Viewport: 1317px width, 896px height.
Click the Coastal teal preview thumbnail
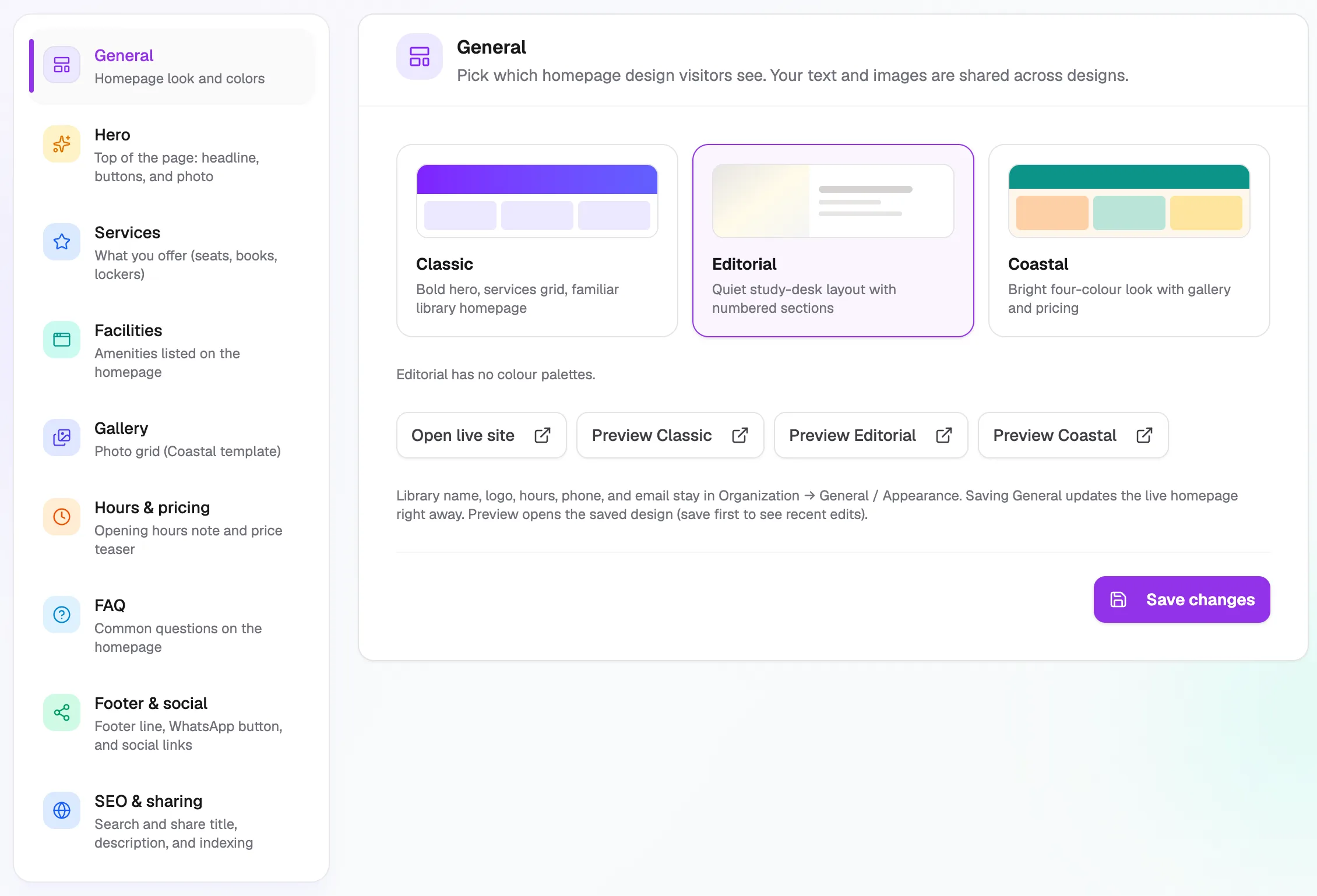click(1129, 201)
